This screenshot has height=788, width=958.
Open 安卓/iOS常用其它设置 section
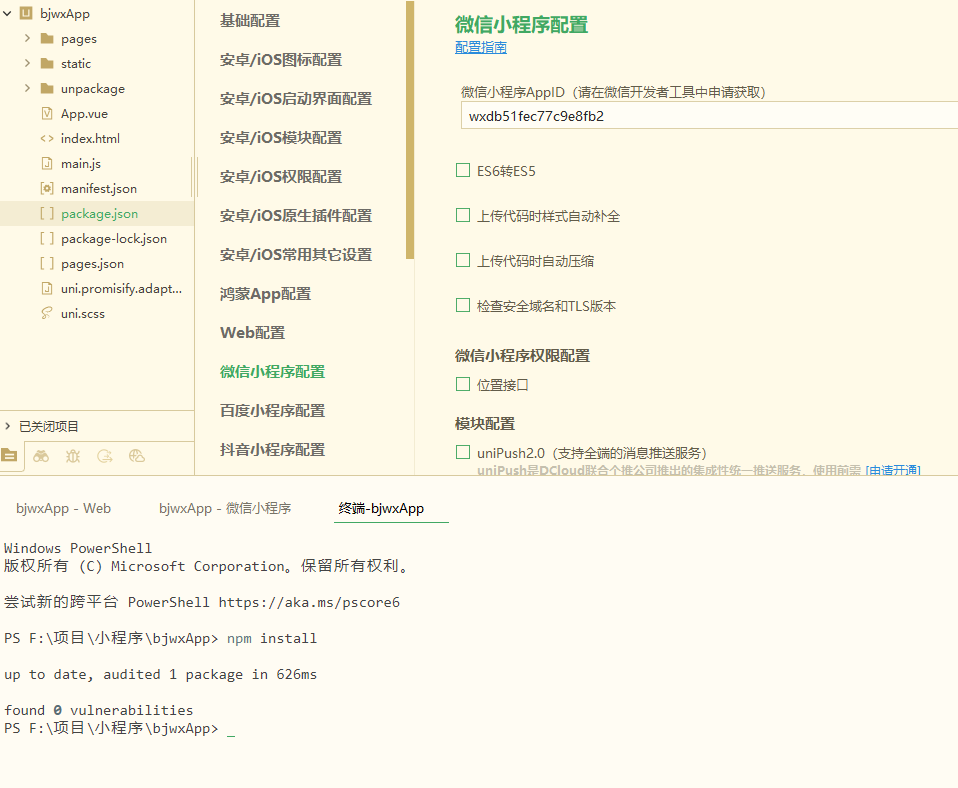[296, 255]
